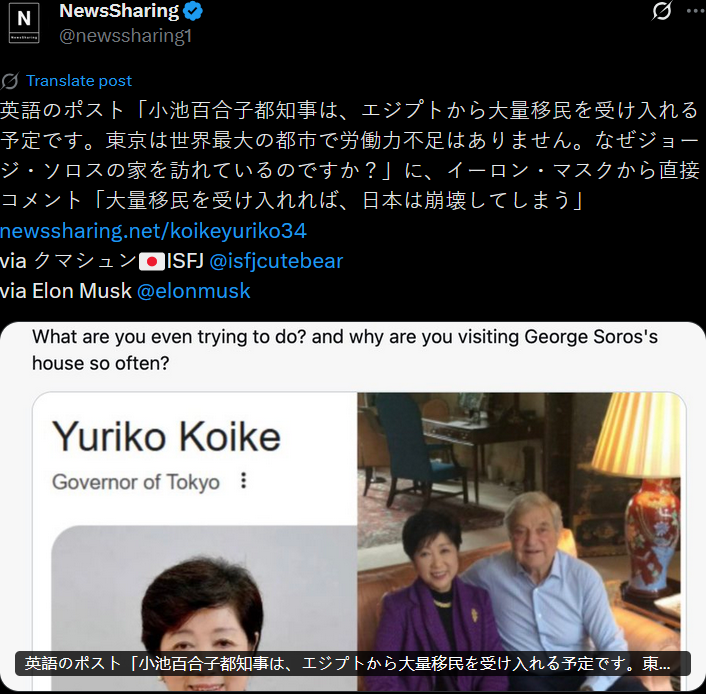Screen dimensions: 706x694
Task: Open the newssharing.net/koikeyuriko34 link
Action: point(153,231)
